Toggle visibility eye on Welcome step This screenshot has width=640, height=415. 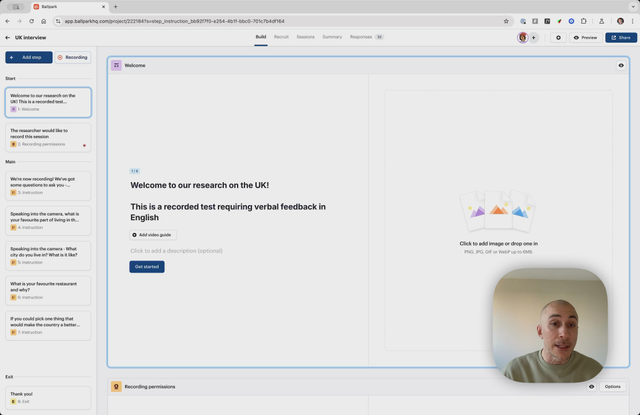pos(621,65)
